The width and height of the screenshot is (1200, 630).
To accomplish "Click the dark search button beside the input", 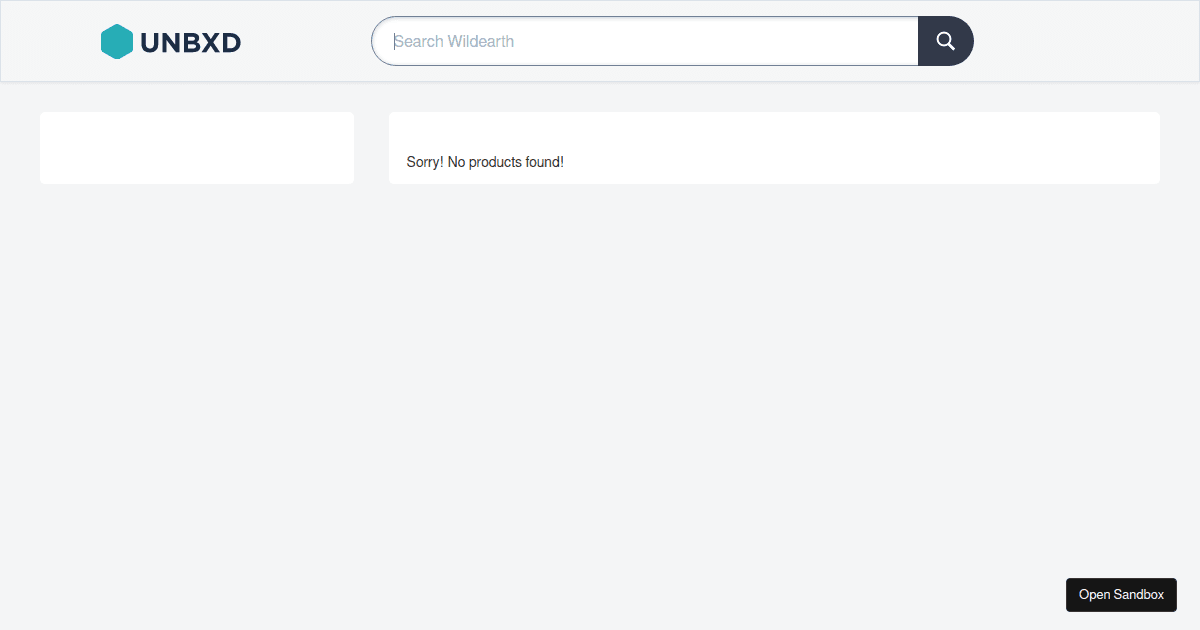I will [x=944, y=41].
